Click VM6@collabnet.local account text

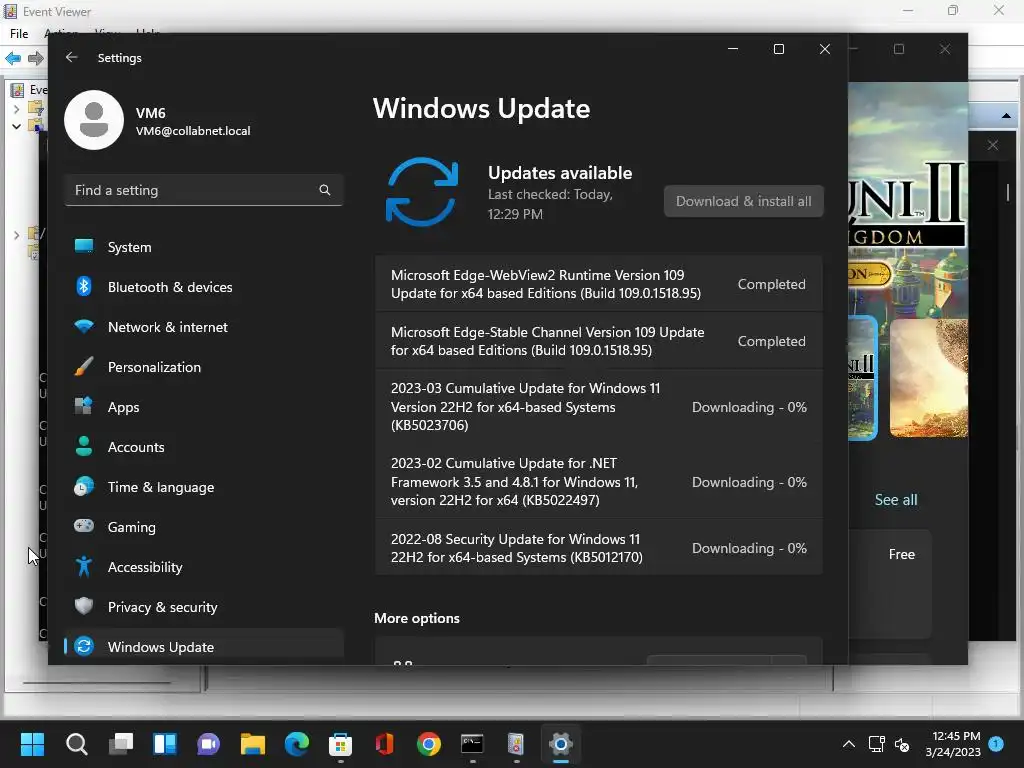pyautogui.click(x=193, y=131)
